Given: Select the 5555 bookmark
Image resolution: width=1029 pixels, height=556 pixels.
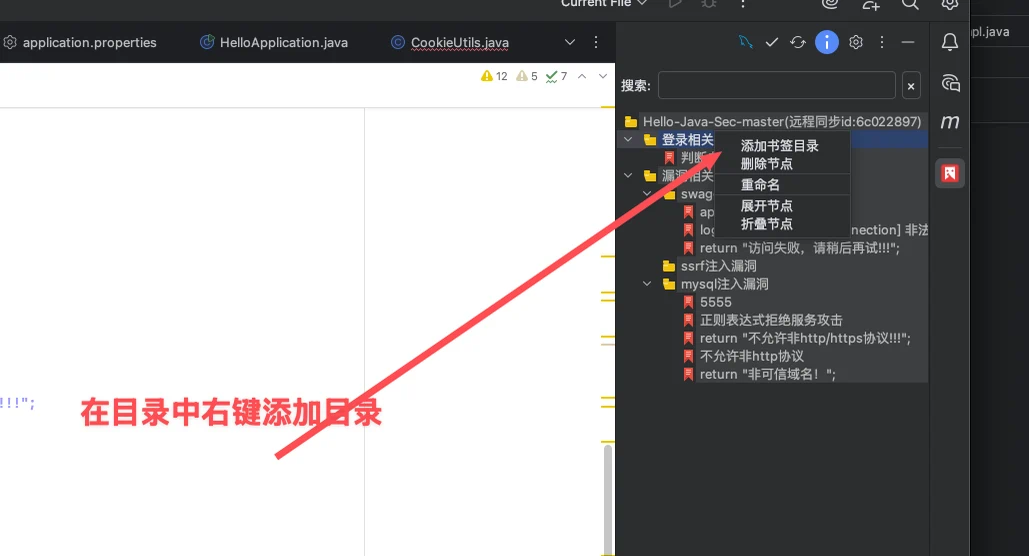Looking at the screenshot, I should [707, 302].
